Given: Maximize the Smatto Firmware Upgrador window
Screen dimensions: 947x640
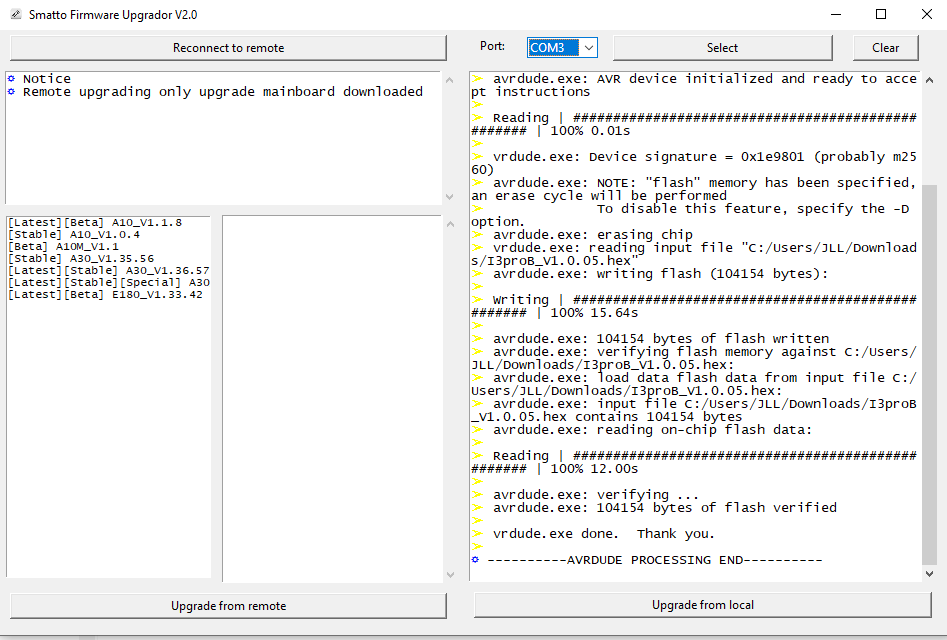Looking at the screenshot, I should (x=881, y=14).
